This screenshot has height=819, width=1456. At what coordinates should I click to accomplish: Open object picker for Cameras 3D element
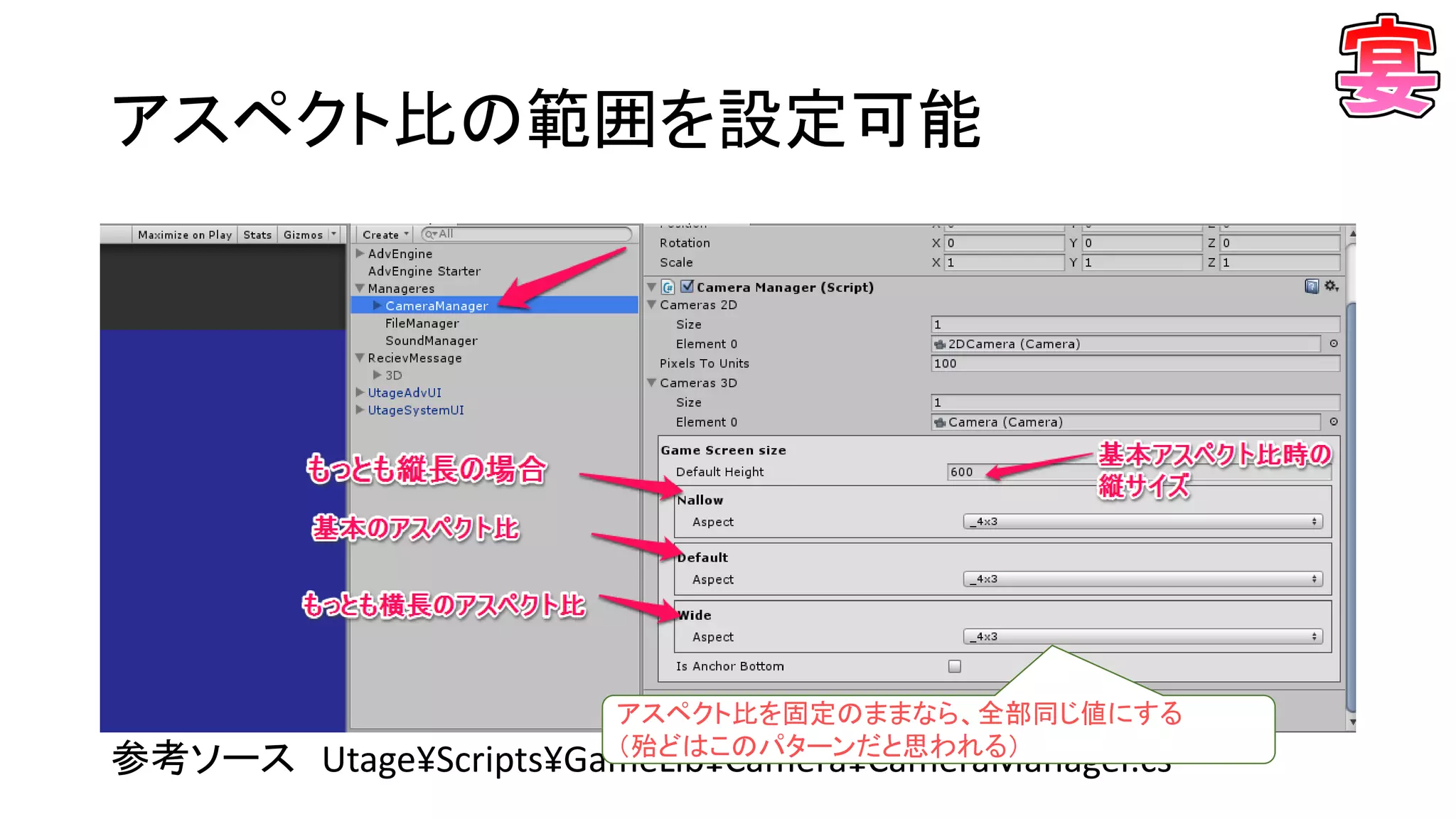tap(1333, 422)
